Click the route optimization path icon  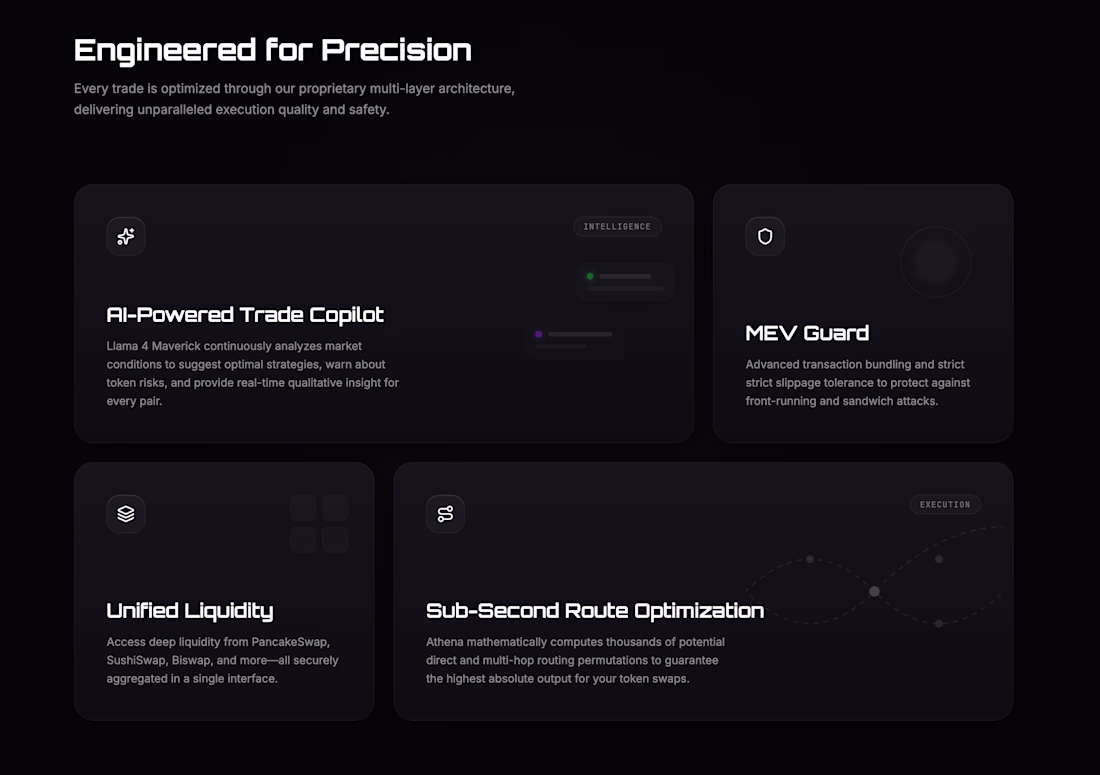click(x=445, y=514)
